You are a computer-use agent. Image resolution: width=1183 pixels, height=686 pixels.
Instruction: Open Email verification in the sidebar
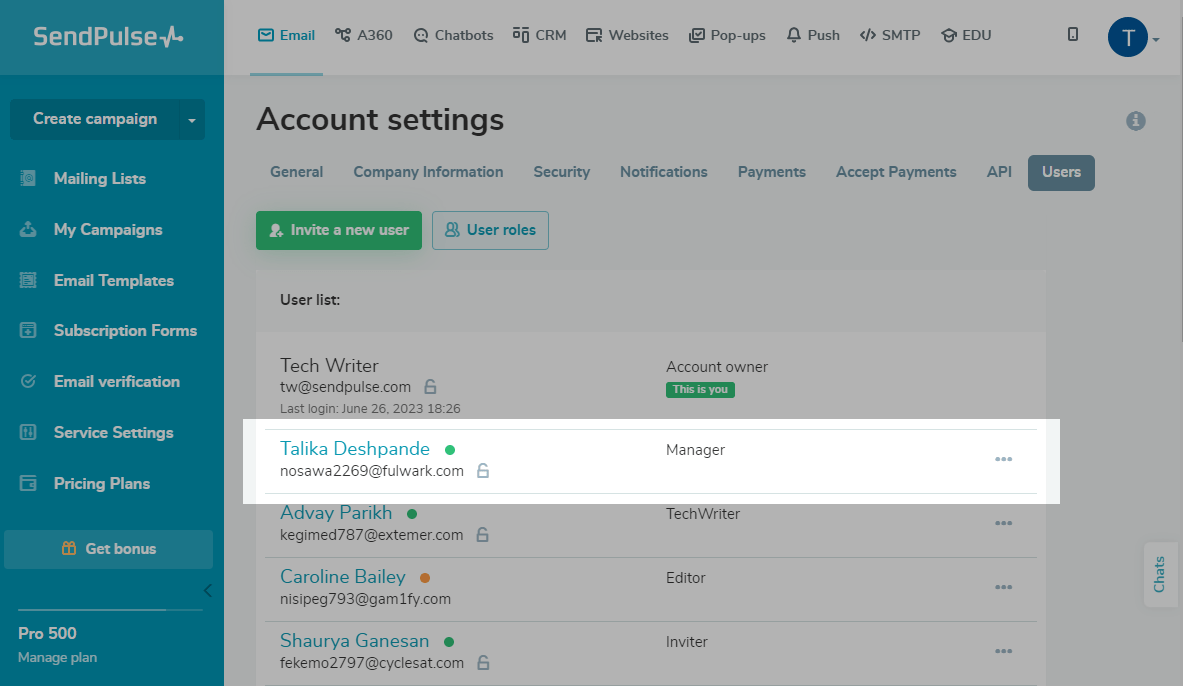(x=116, y=382)
